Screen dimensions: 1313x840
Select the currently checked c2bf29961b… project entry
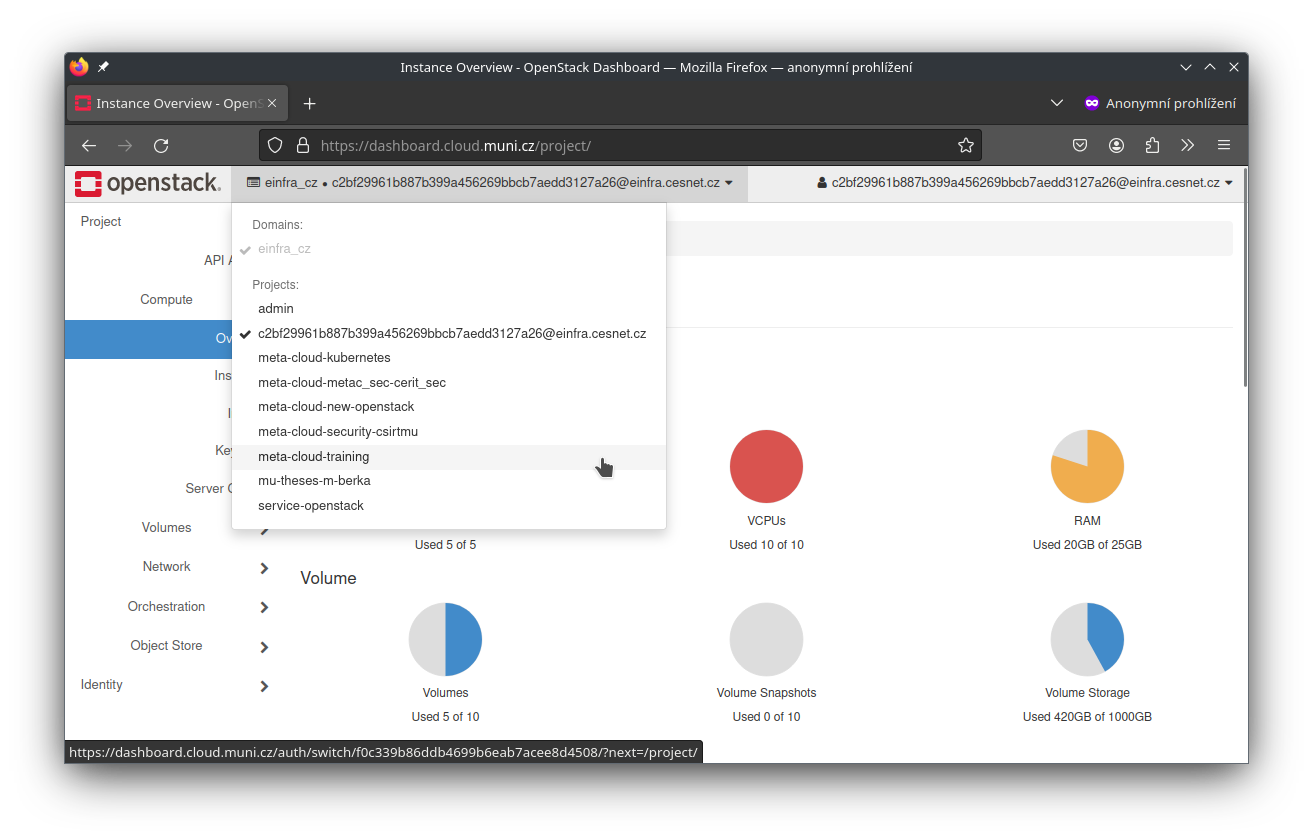click(x=451, y=334)
